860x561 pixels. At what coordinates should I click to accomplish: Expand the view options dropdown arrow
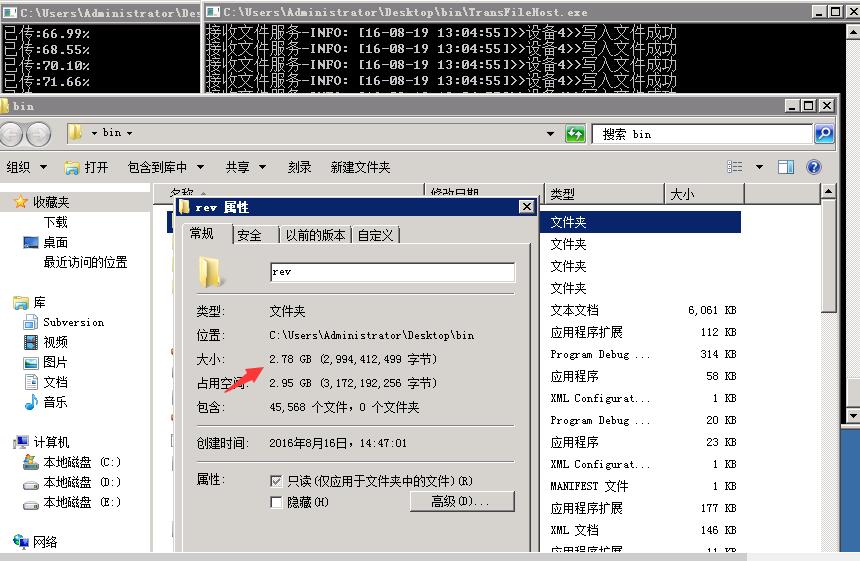tap(760, 167)
